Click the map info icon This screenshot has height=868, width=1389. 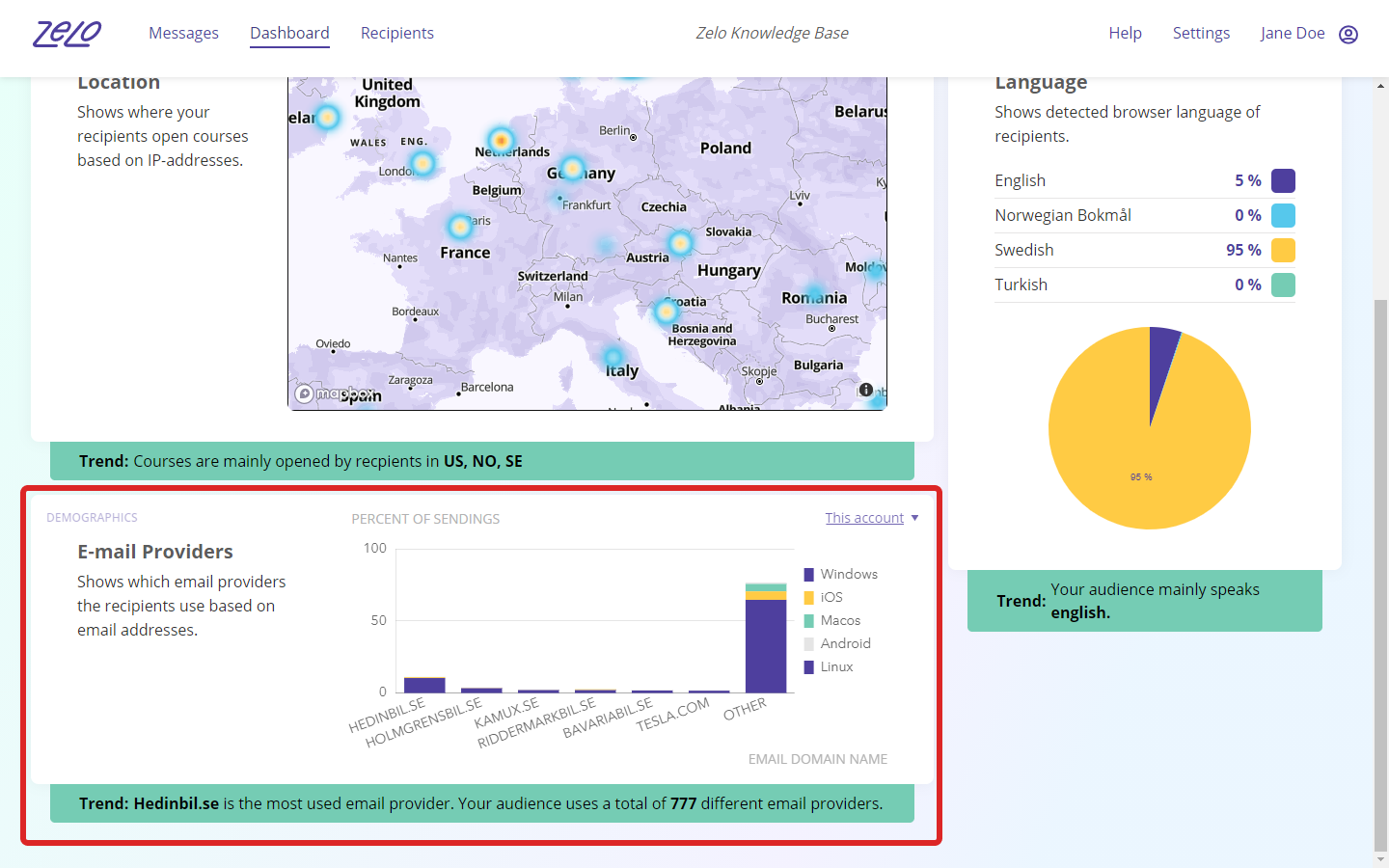[x=866, y=390]
